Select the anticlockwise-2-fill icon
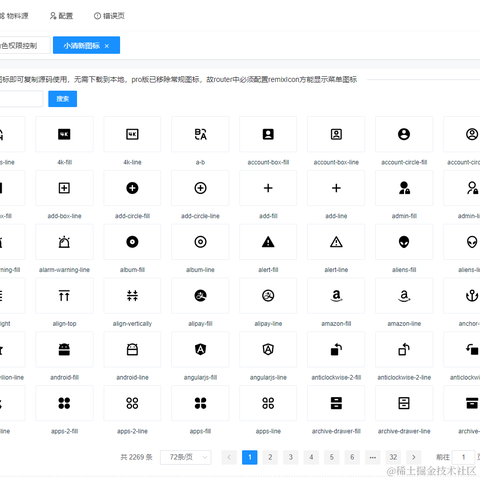480x480 pixels. pos(336,349)
